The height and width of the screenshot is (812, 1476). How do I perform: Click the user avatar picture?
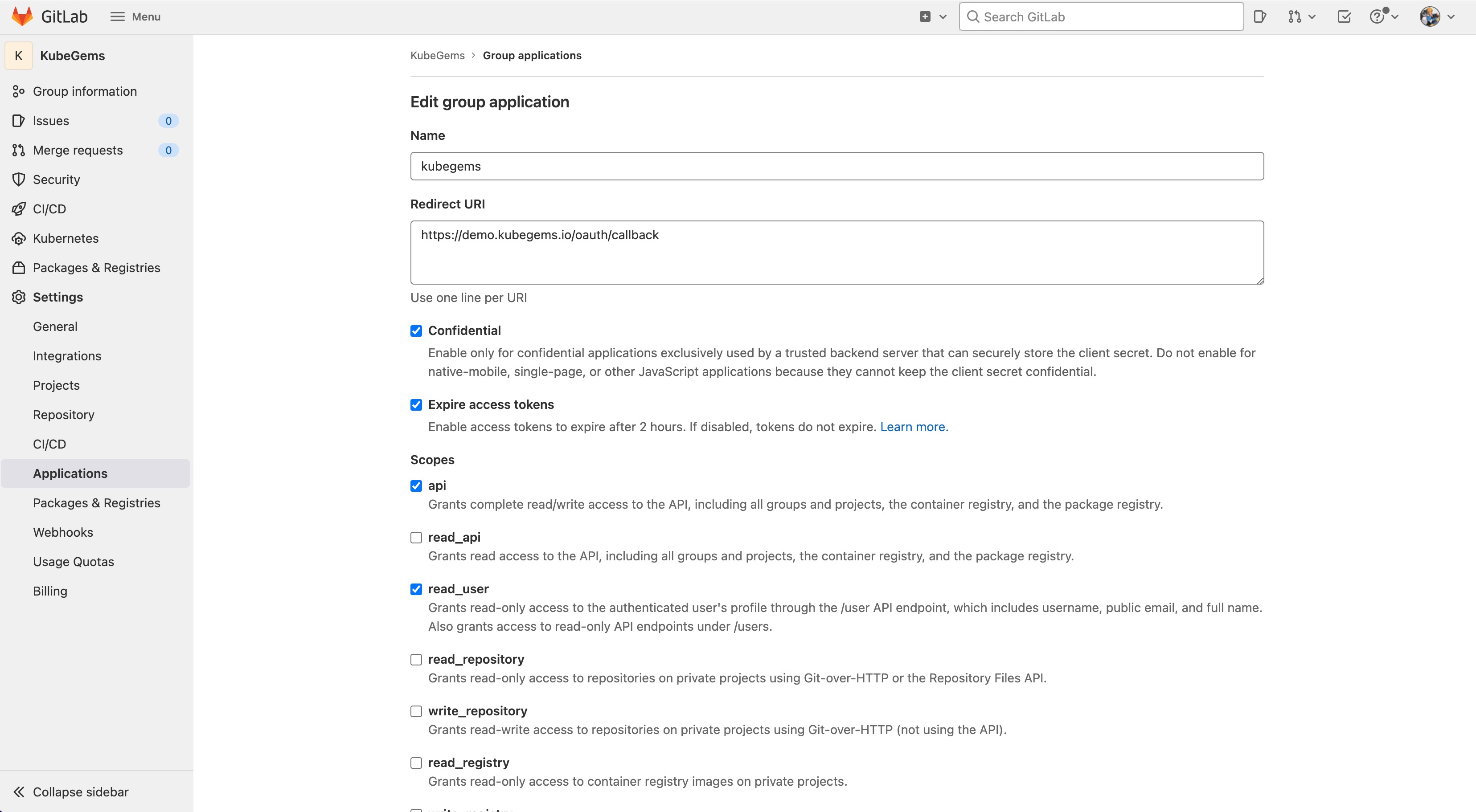point(1430,16)
